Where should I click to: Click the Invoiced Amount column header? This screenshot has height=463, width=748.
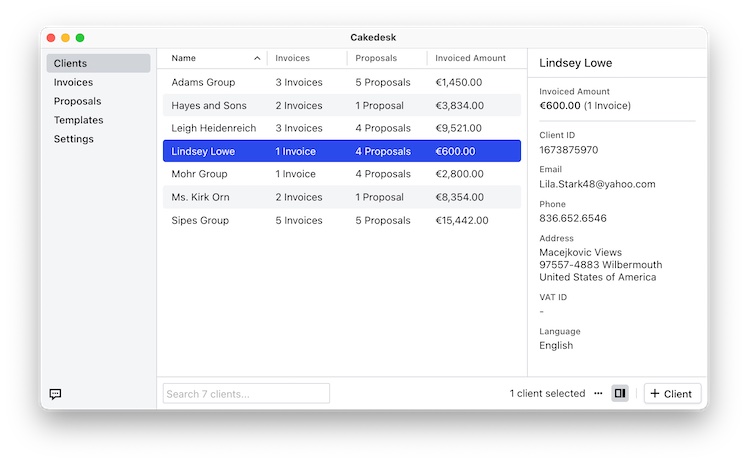tap(470, 59)
